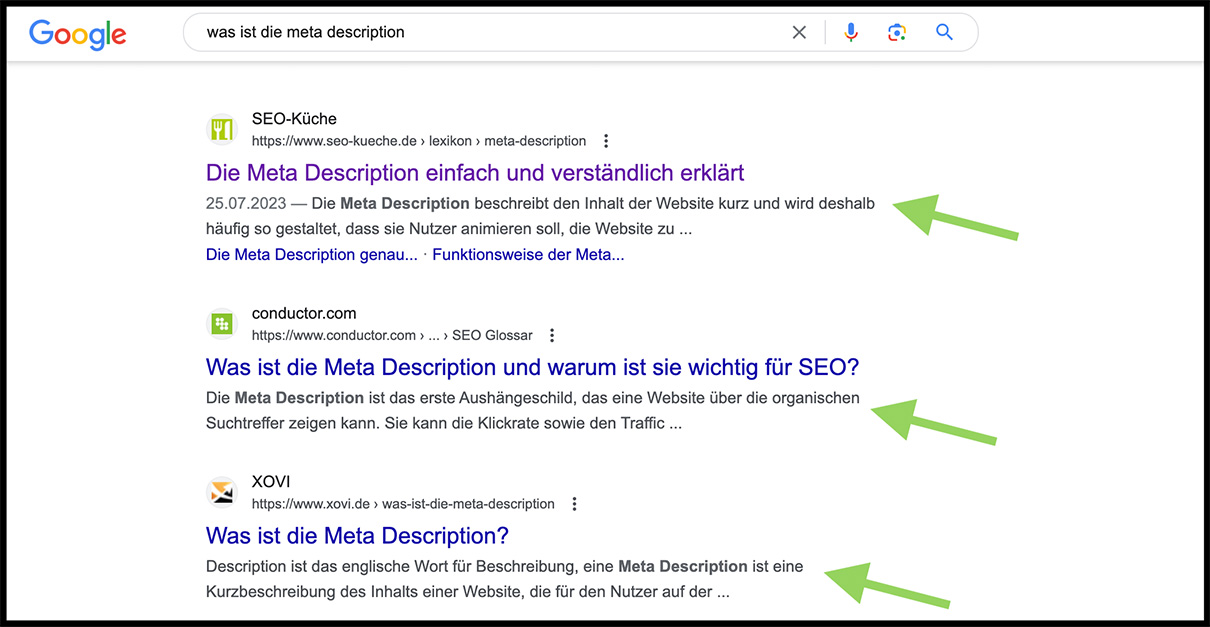Open 'Was ist die Meta Description und warum' result

(x=532, y=366)
